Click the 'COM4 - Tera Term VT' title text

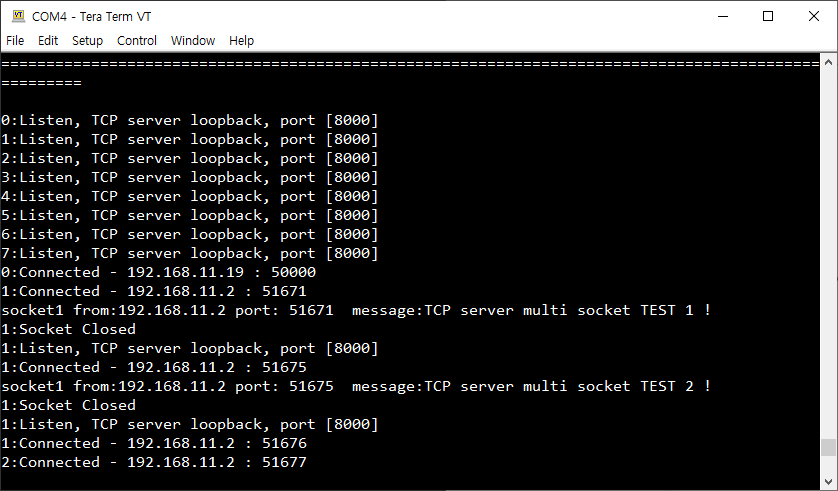click(x=92, y=16)
